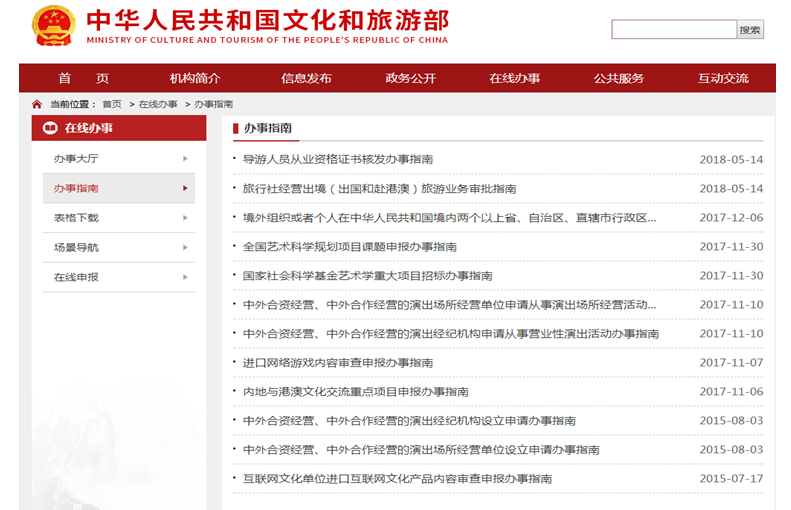Open 内地与港澳文化交流重点项目申报办事指南
This screenshot has width=791, height=510.
click(356, 392)
